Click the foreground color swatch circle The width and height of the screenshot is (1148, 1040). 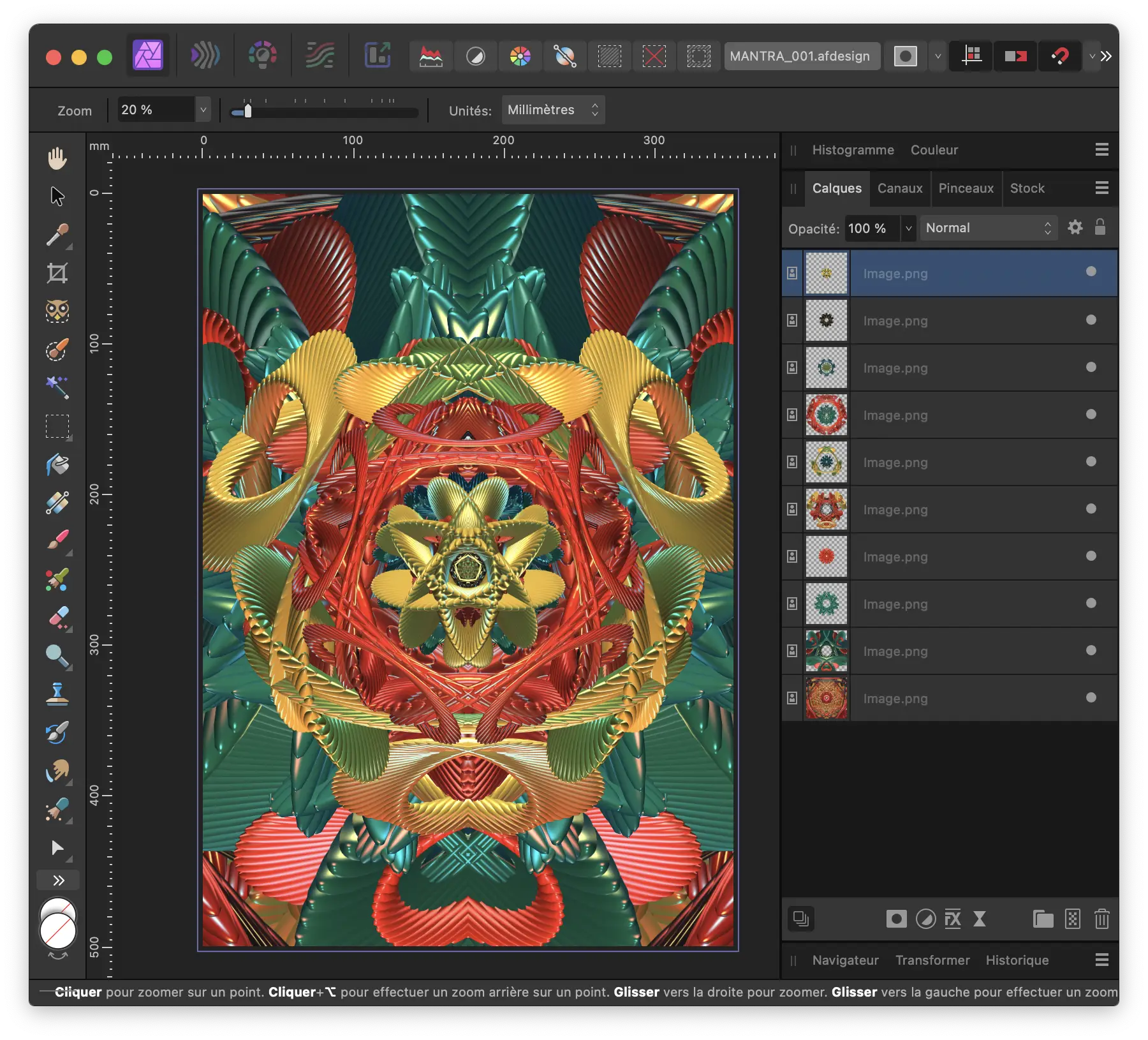tap(57, 930)
